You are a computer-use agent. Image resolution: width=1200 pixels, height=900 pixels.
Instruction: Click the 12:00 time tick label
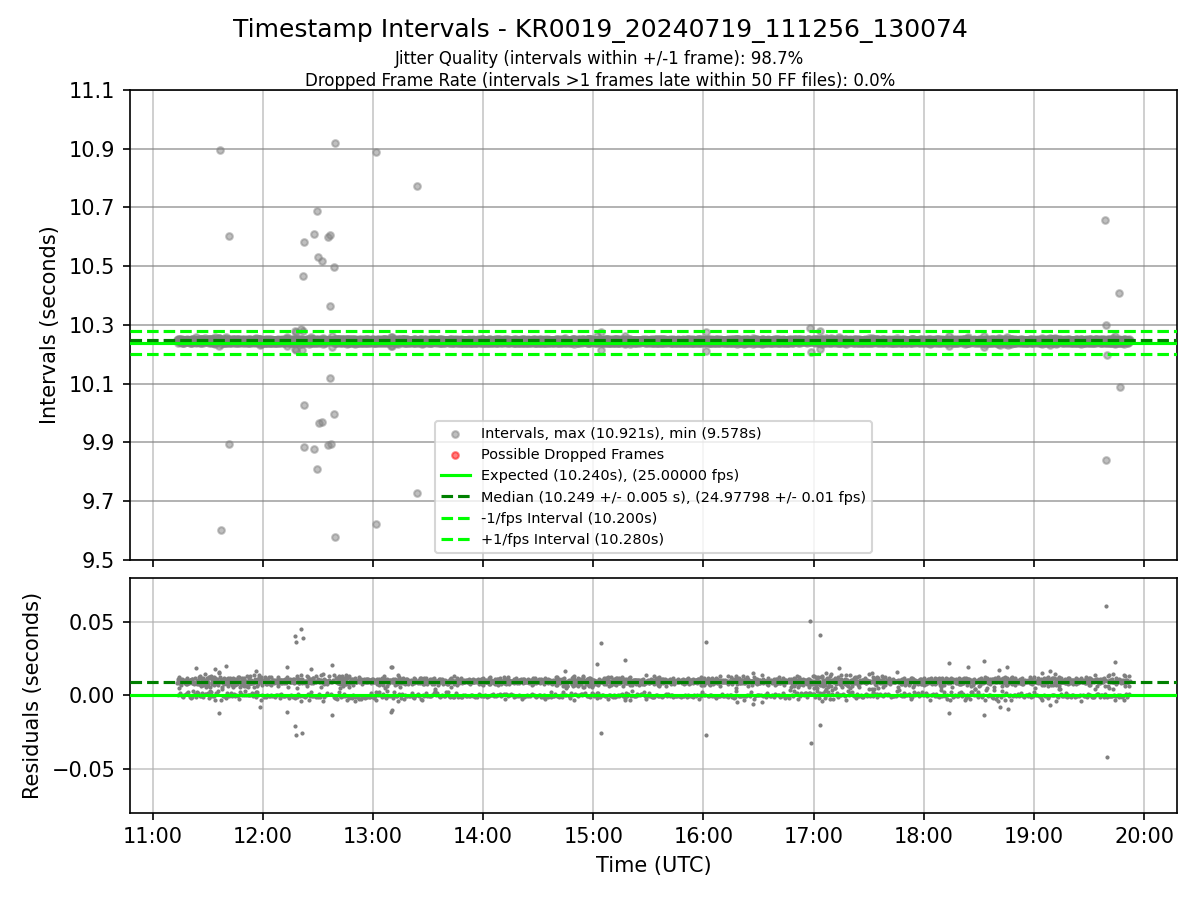263,835
